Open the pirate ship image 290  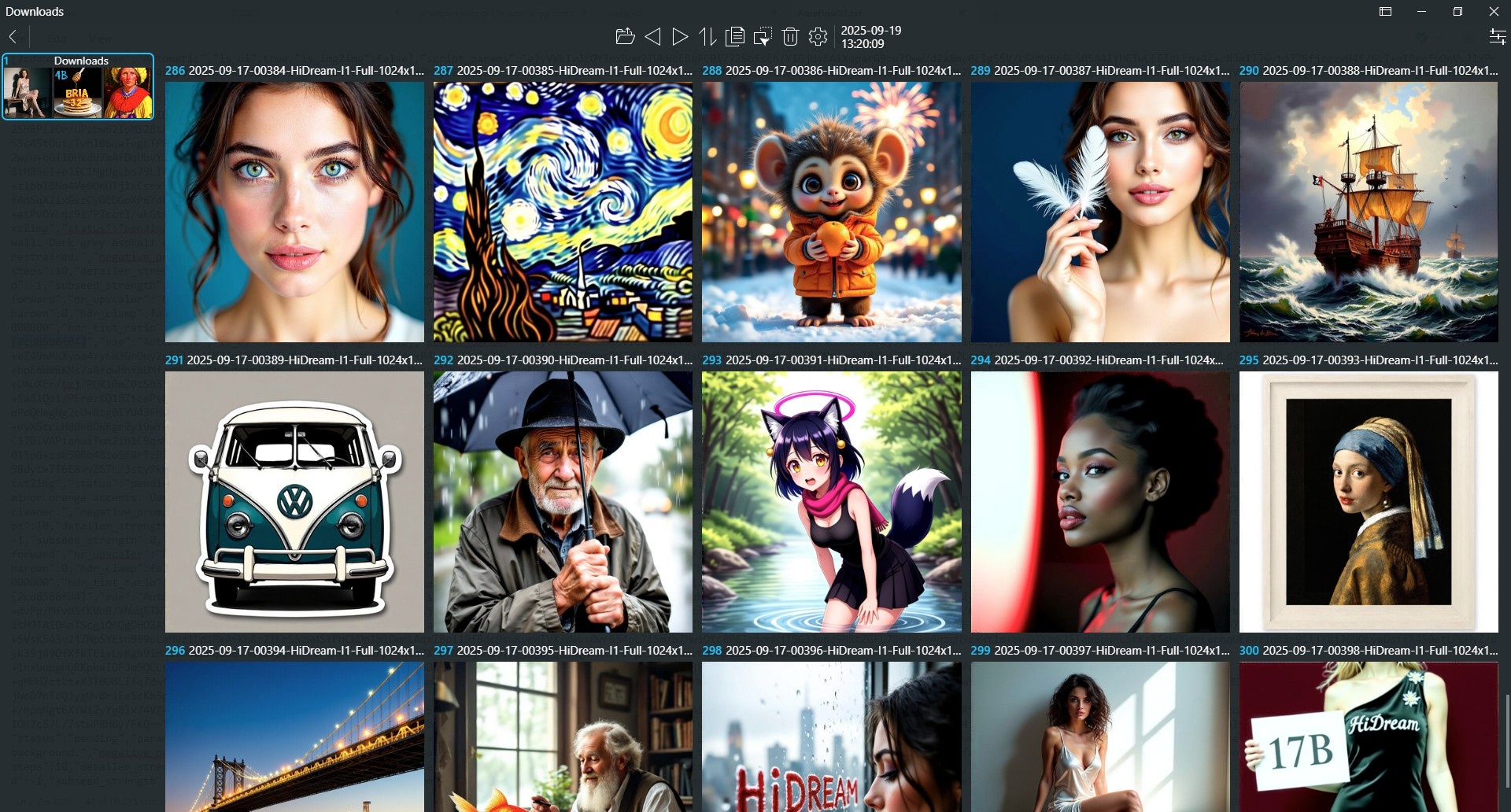1368,212
